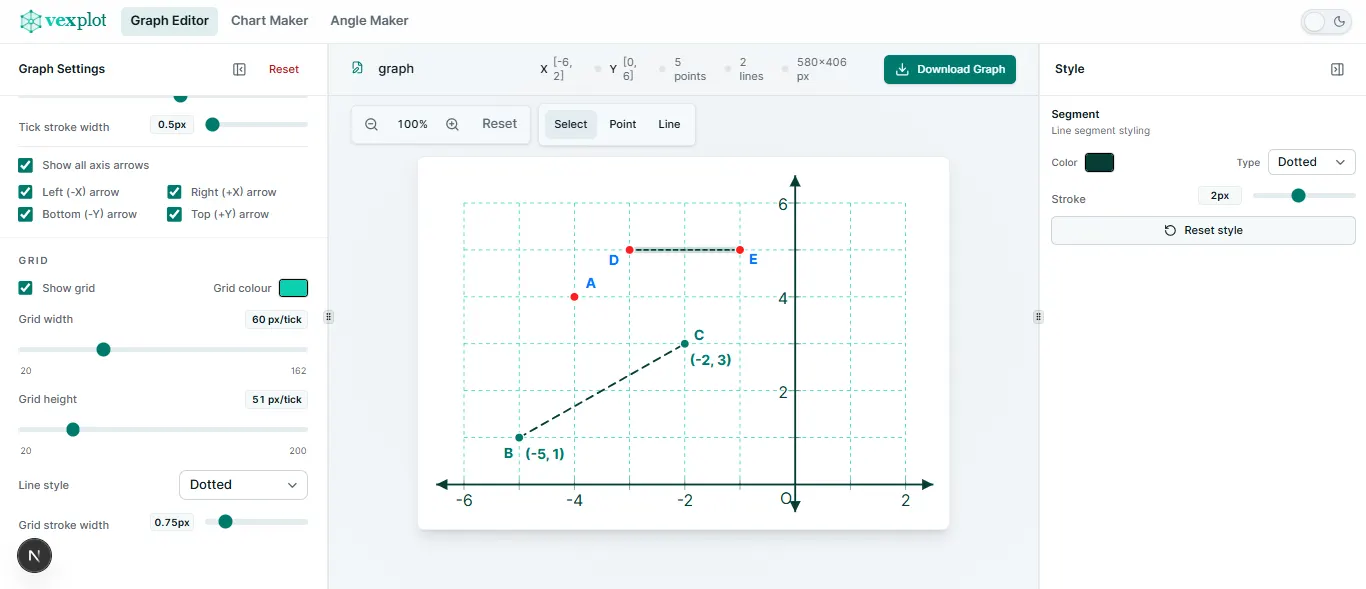The height and width of the screenshot is (589, 1366).
Task: Select red point D on graph
Action: click(x=629, y=250)
